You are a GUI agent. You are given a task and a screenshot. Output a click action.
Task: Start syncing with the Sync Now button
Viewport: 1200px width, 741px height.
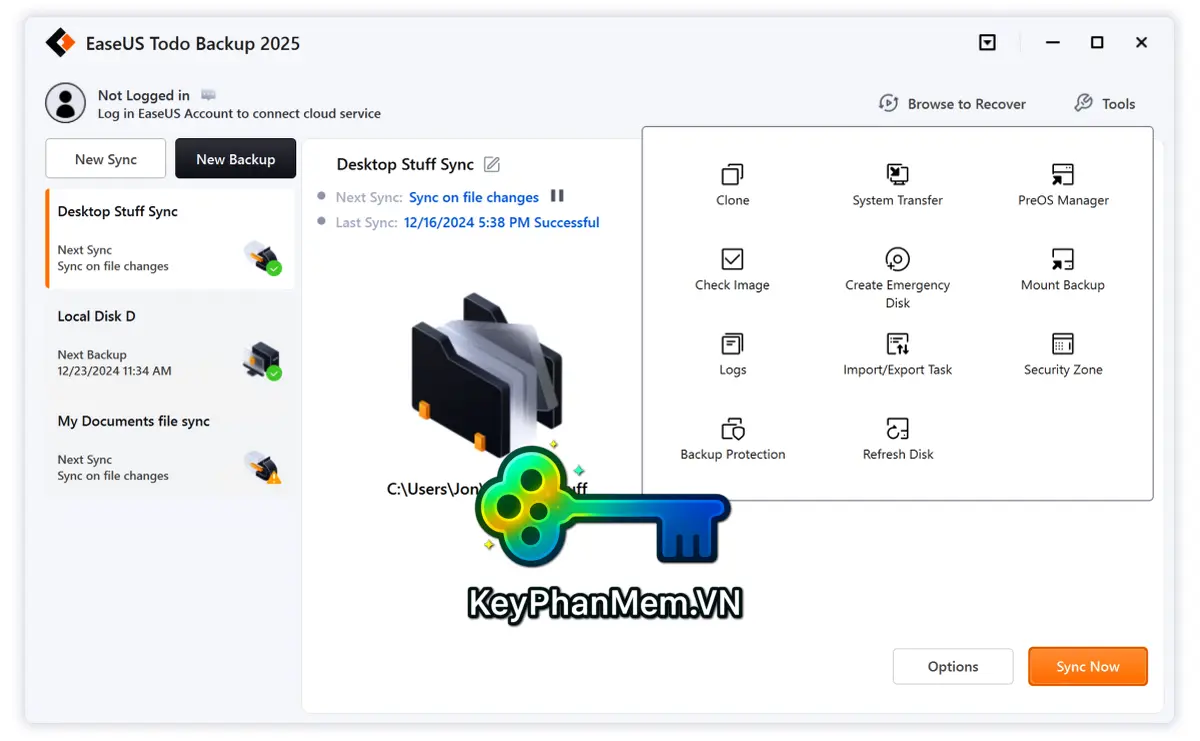[x=1088, y=666]
